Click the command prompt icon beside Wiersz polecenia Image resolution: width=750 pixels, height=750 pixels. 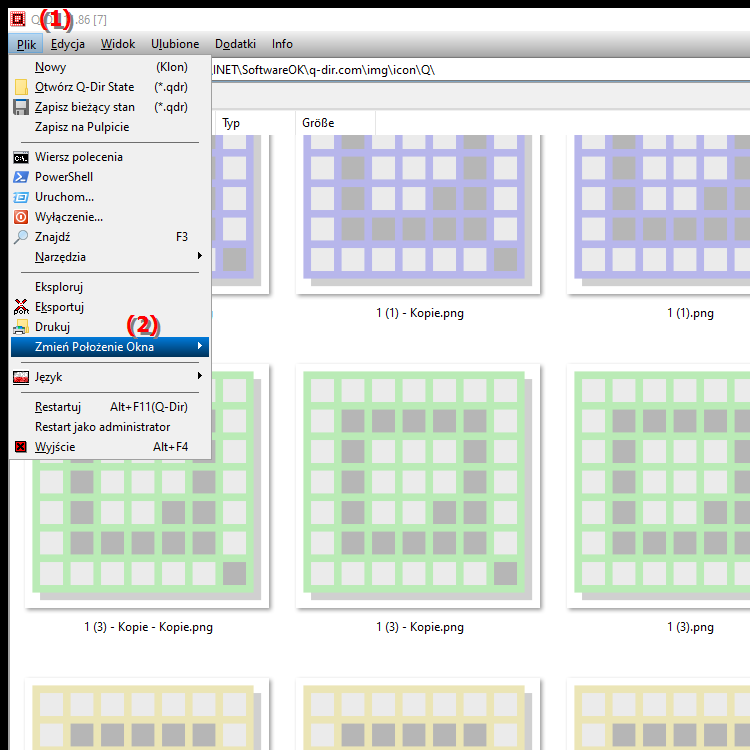tap(21, 157)
